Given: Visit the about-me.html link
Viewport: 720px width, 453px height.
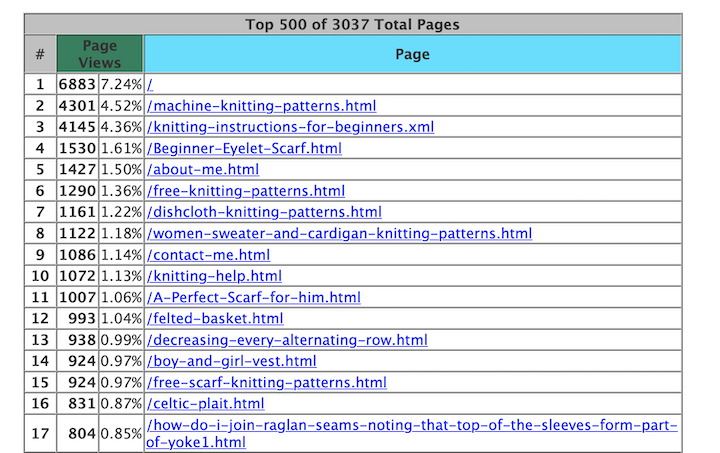Looking at the screenshot, I should point(202,170).
